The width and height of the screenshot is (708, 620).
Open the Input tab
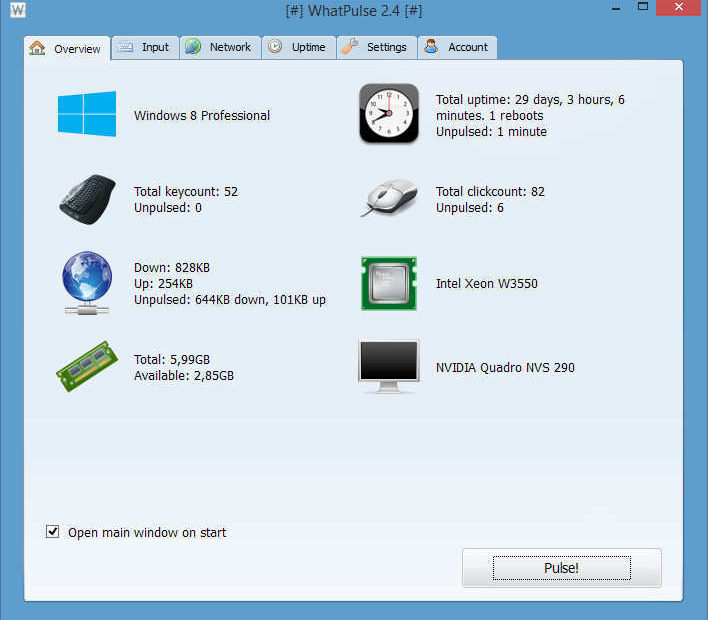coord(145,47)
